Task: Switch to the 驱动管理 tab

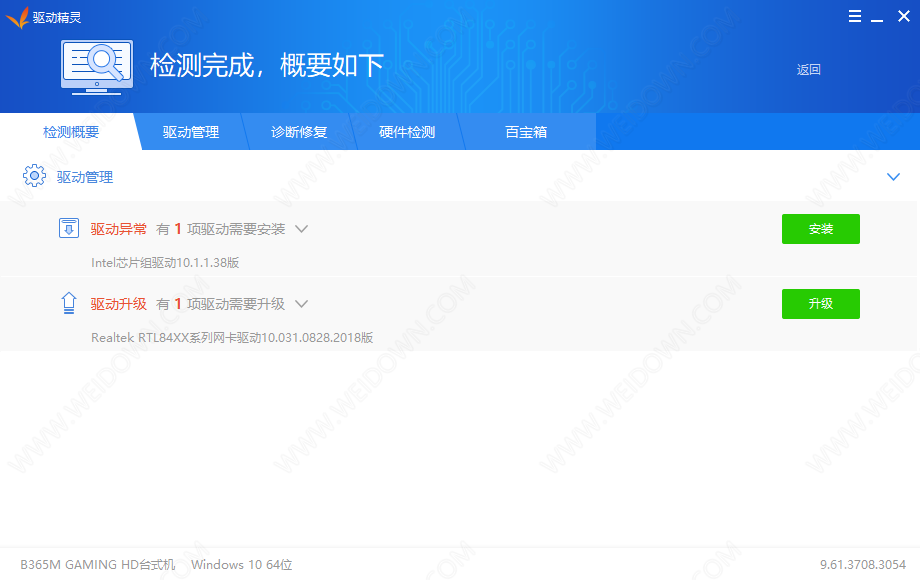Action: (191, 132)
